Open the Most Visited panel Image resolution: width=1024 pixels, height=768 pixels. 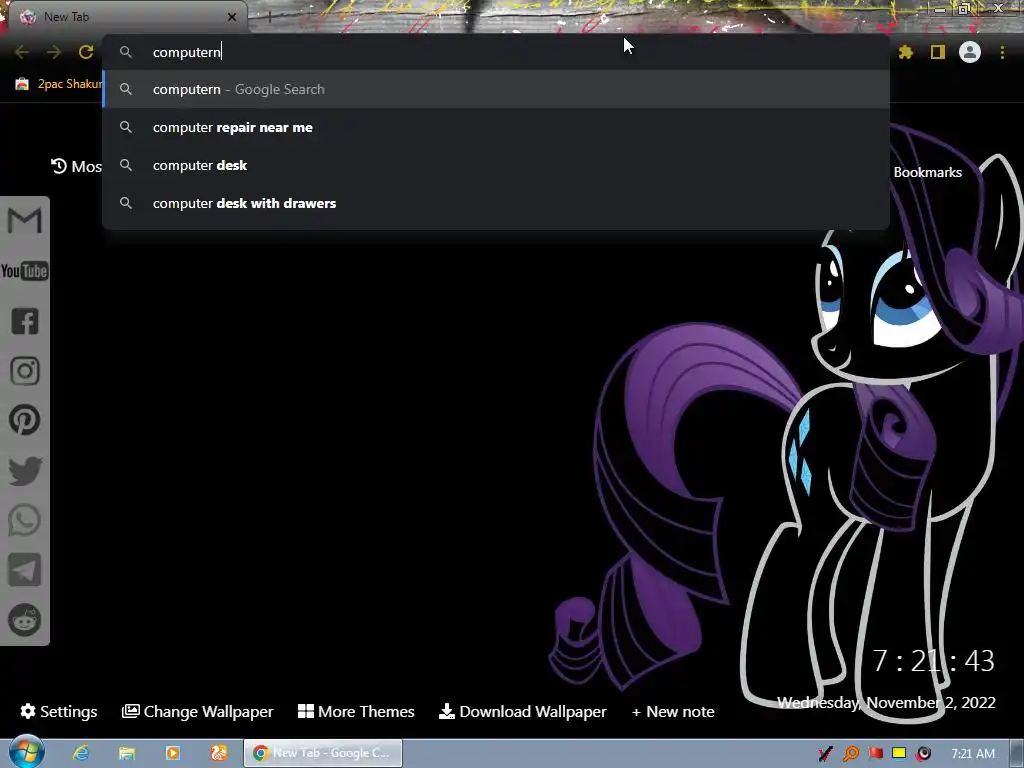pos(76,167)
